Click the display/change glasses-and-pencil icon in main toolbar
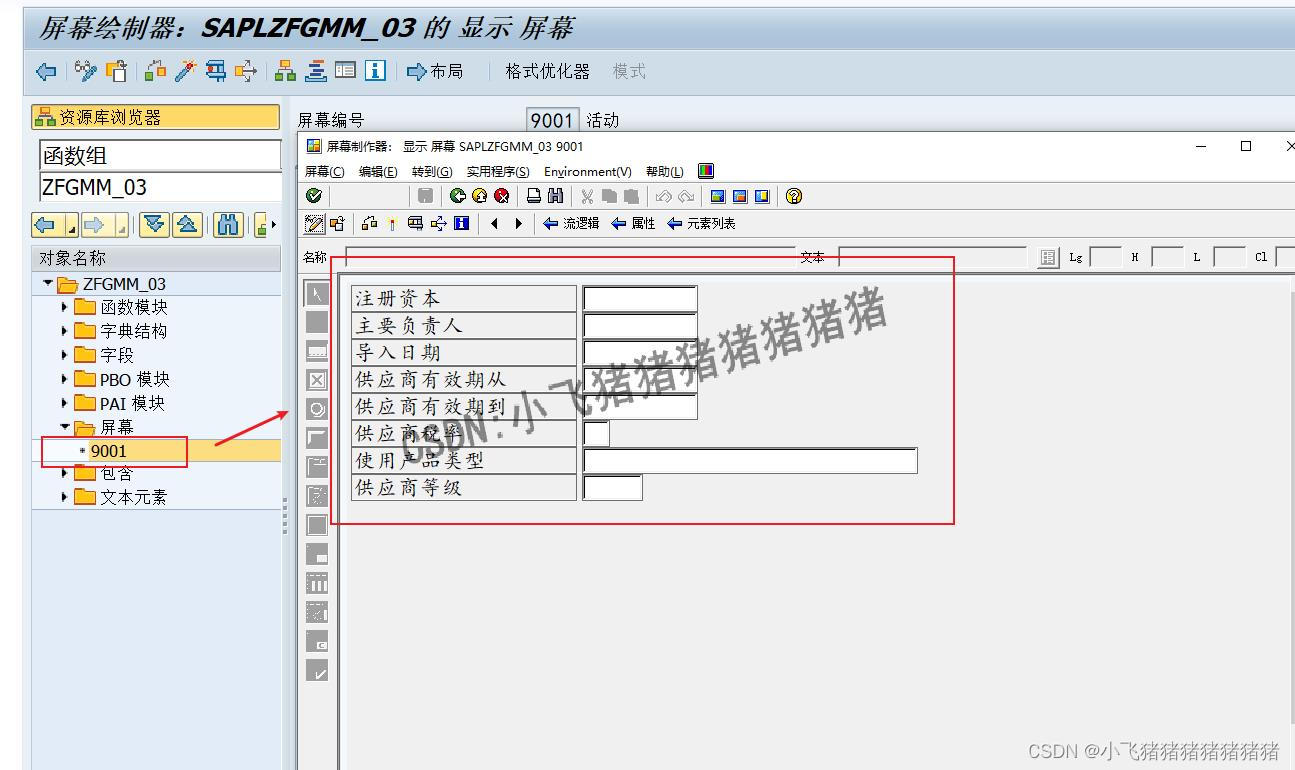 (x=86, y=71)
